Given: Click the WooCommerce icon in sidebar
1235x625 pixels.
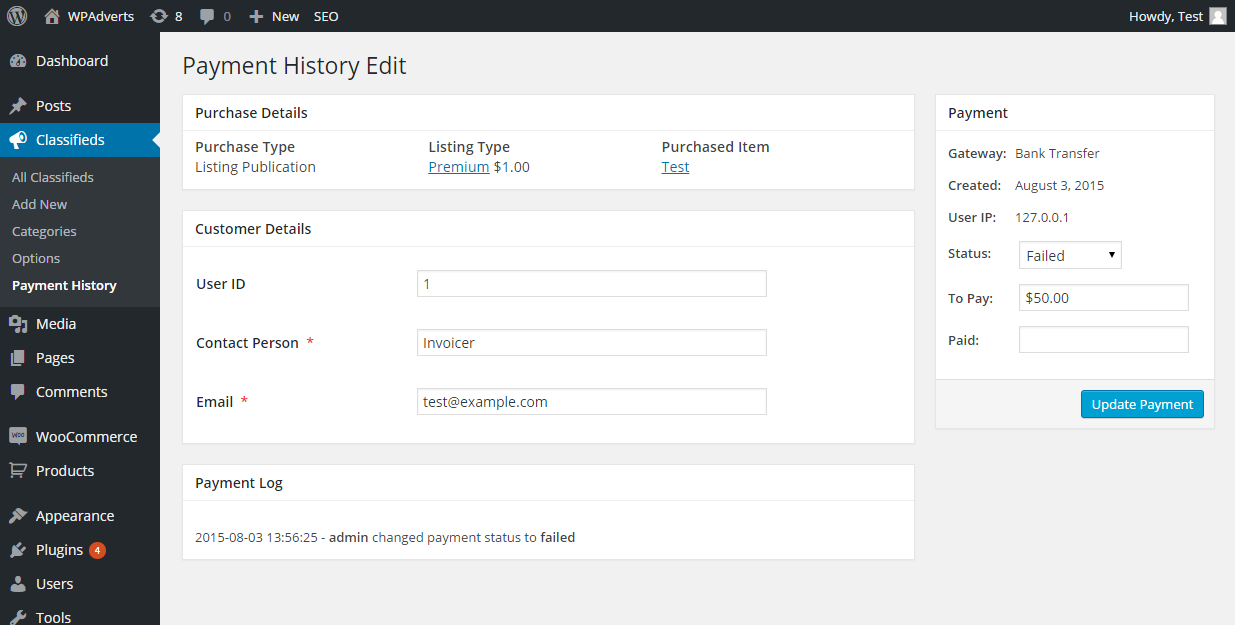Looking at the screenshot, I should [18, 437].
